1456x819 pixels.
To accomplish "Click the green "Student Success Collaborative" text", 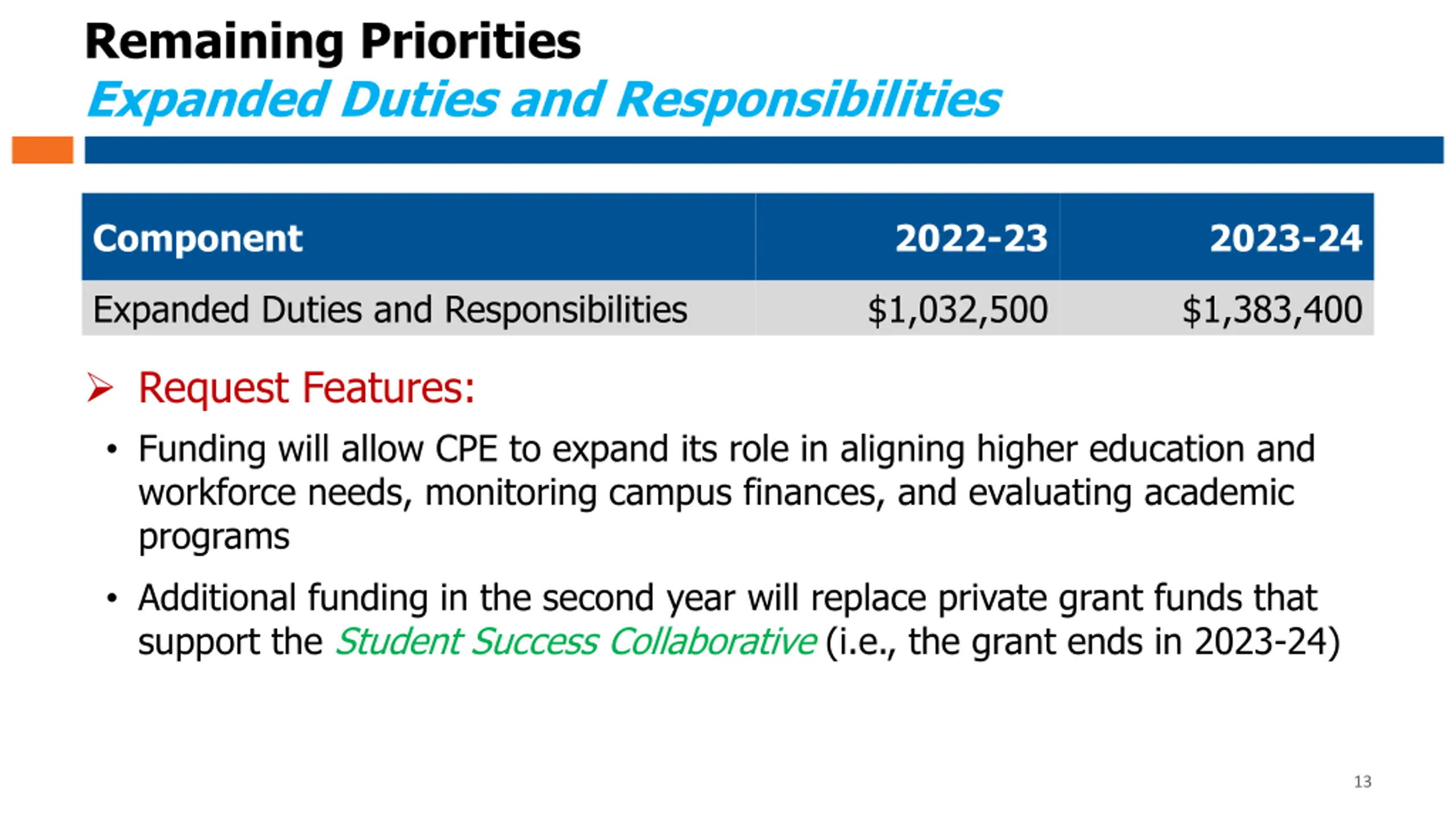I will click(576, 642).
